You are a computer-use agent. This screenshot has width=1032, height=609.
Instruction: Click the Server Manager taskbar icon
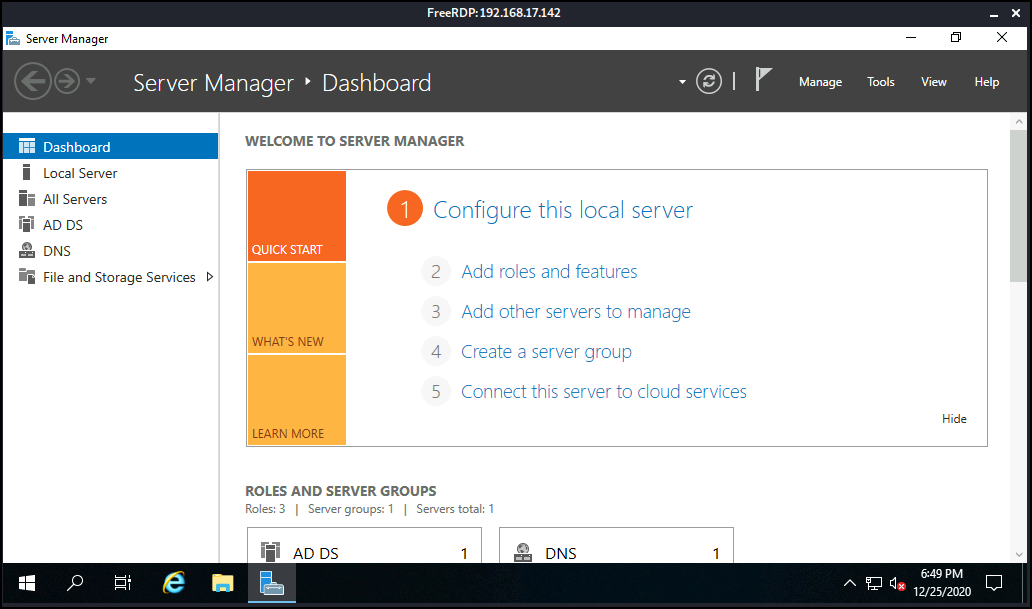click(x=272, y=583)
